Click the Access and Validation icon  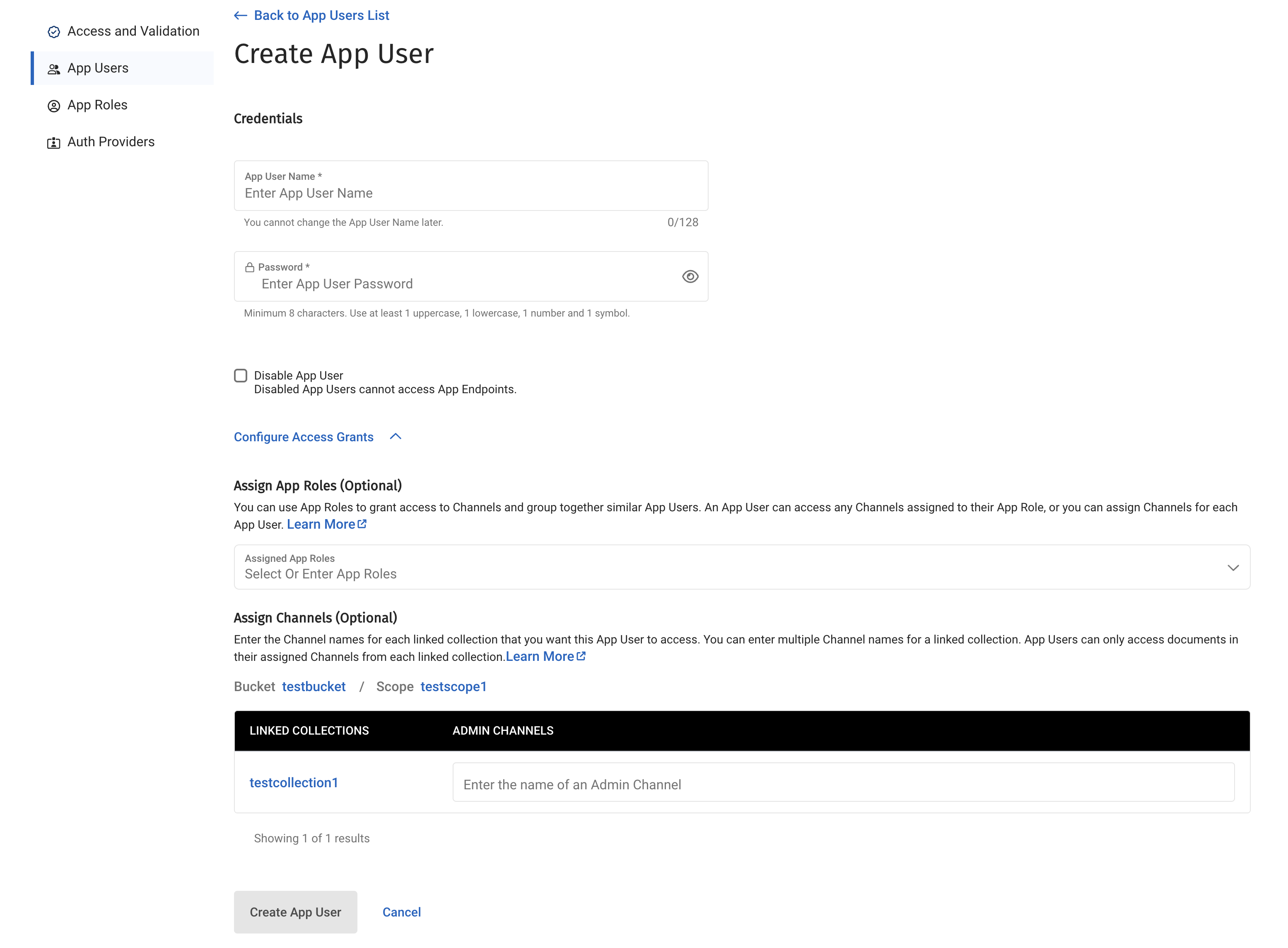click(x=54, y=31)
